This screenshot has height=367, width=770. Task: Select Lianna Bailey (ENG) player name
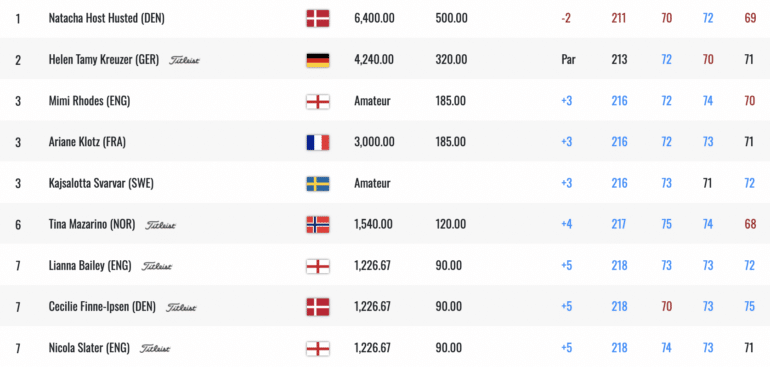point(90,266)
